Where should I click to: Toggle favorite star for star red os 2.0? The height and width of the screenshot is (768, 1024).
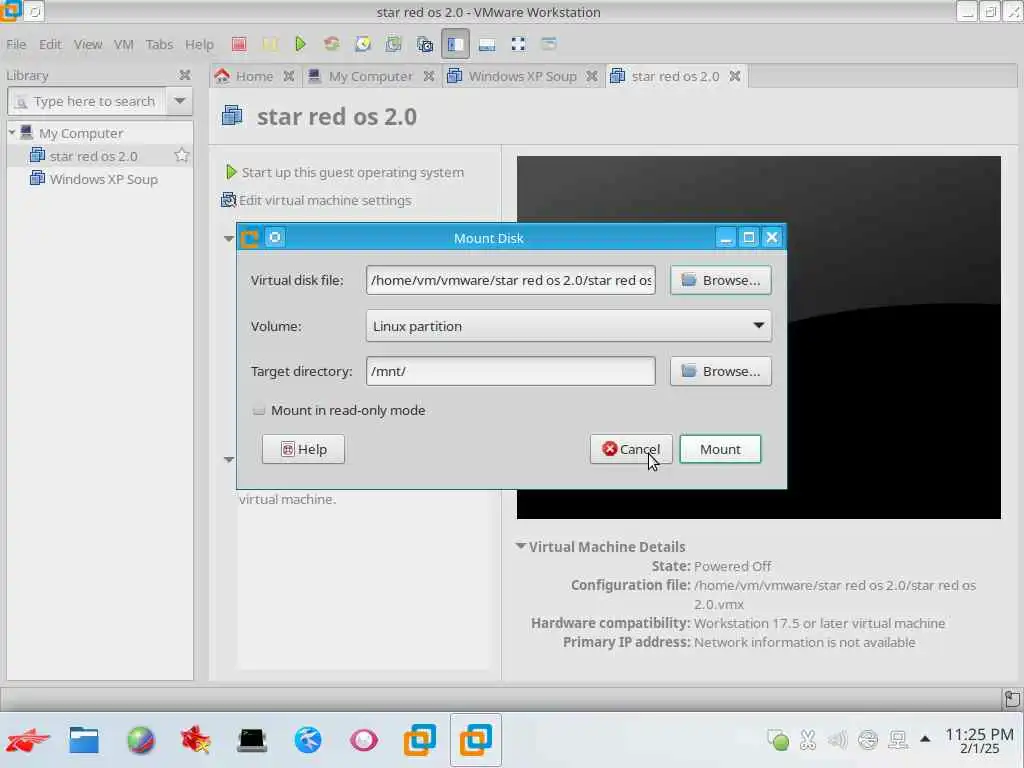click(182, 155)
